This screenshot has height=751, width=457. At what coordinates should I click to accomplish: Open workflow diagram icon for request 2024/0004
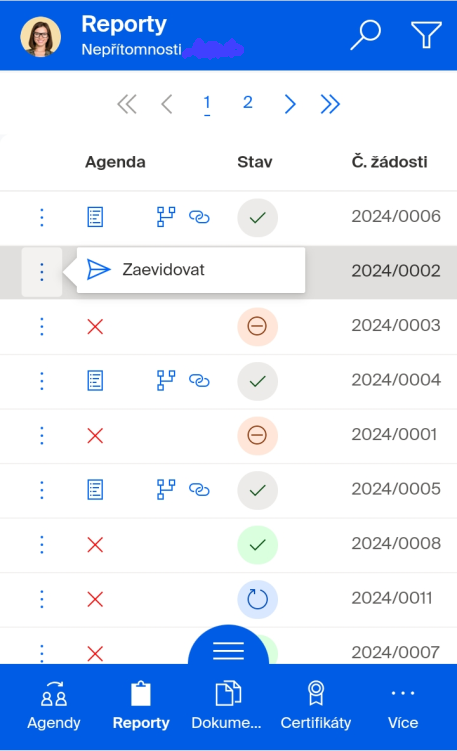coord(166,381)
